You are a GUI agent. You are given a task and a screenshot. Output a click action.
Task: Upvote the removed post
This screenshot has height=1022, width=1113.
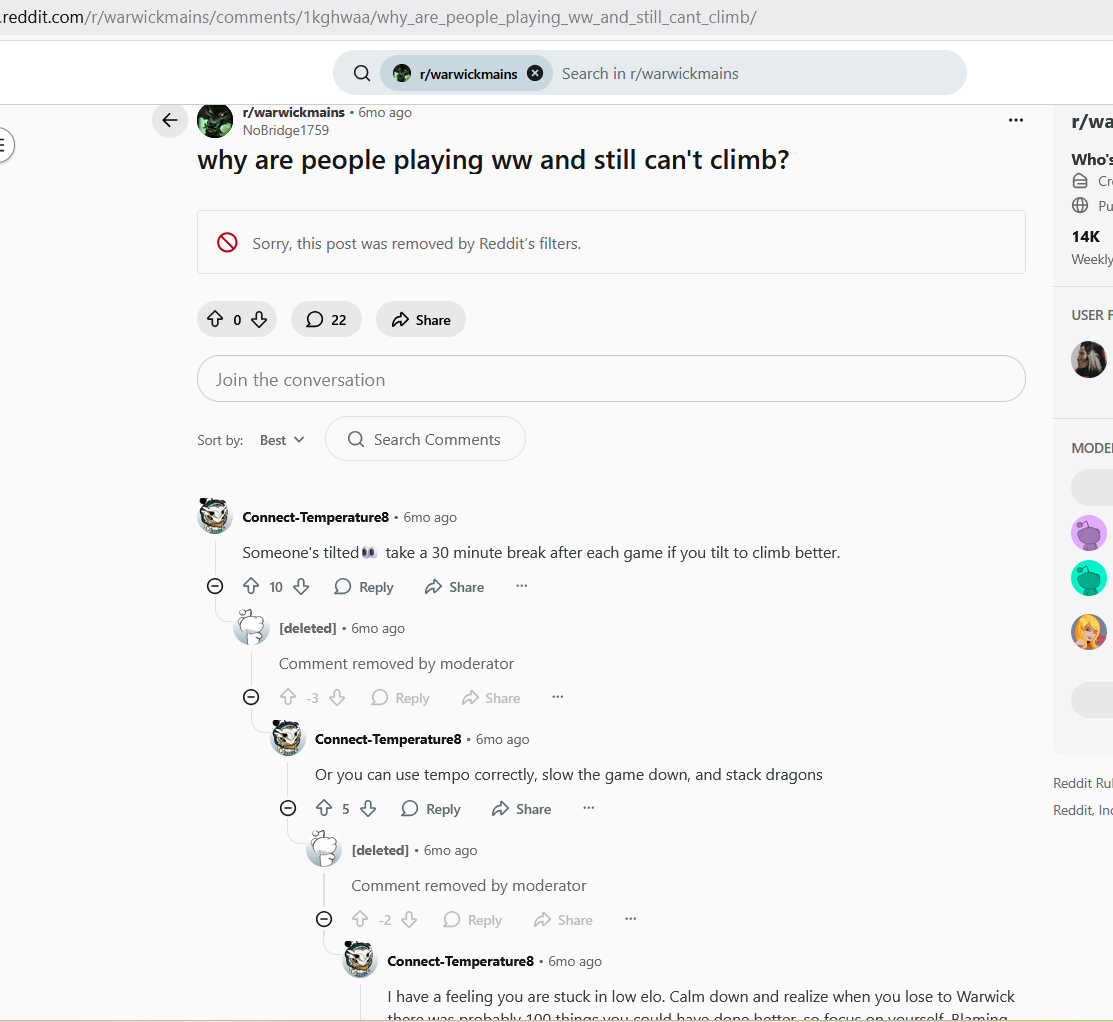tap(215, 319)
